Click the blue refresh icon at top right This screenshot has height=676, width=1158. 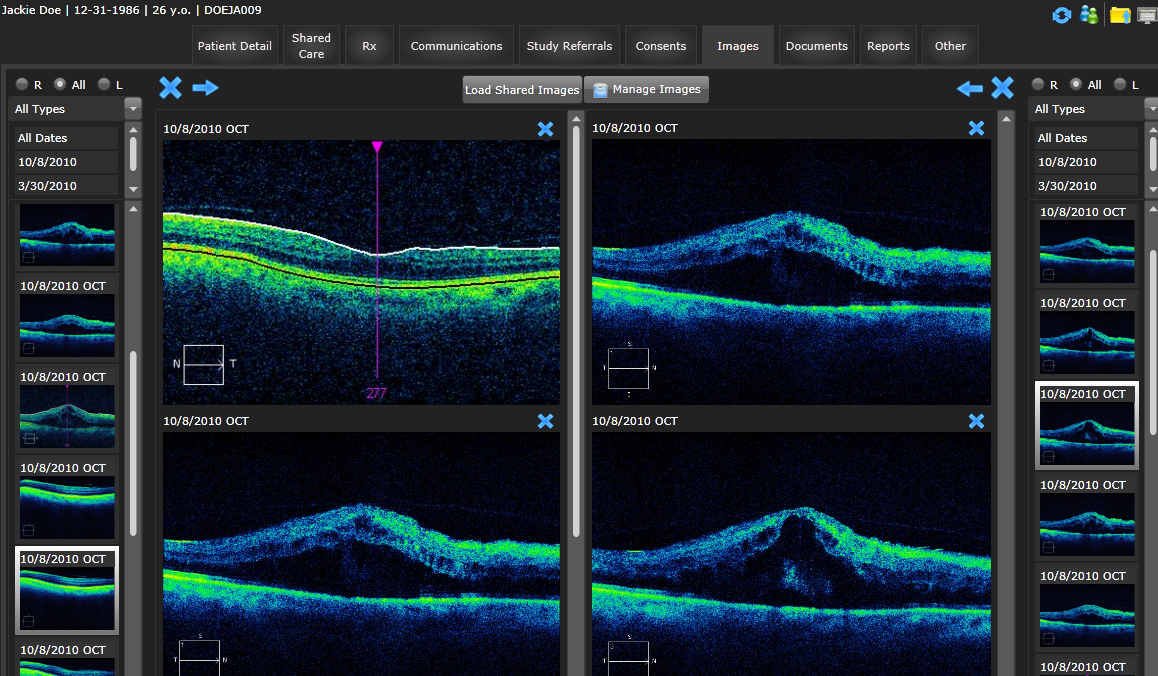[x=1061, y=15]
